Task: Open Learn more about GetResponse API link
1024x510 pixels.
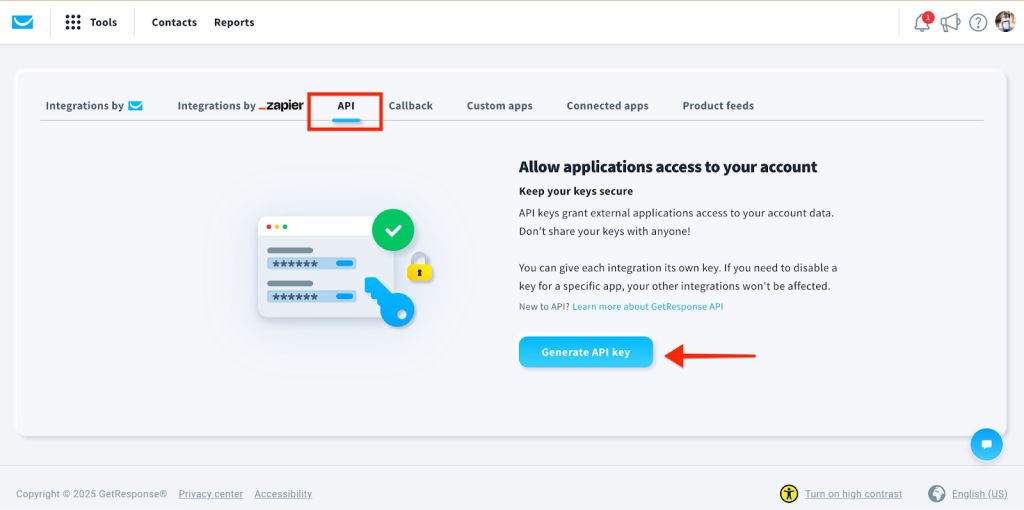Action: point(647,307)
